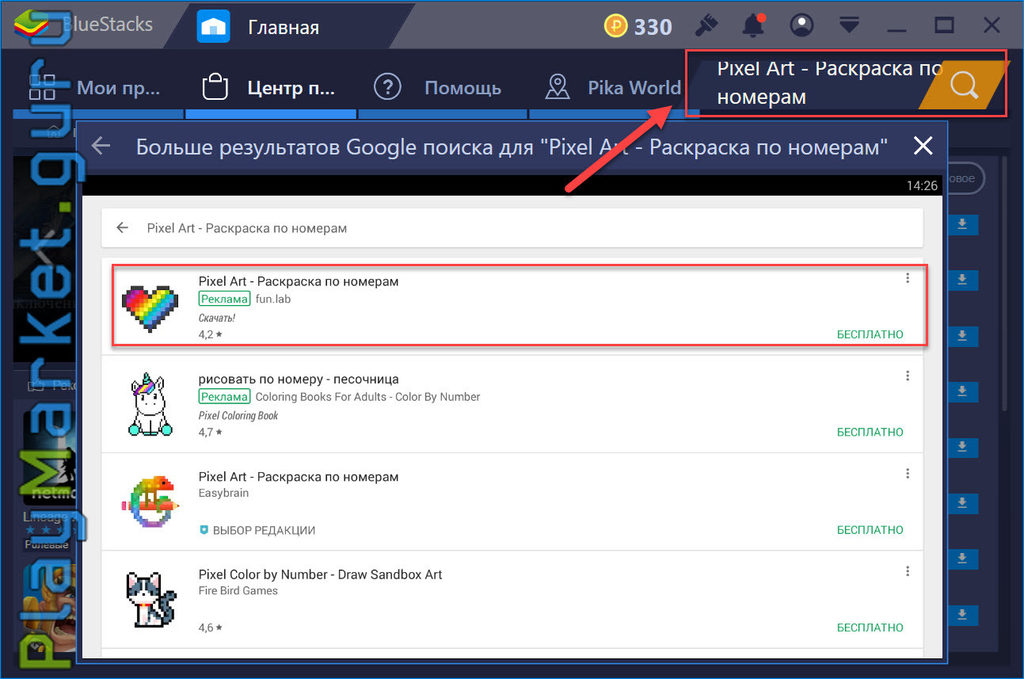Open options menu for fun.lab Pixel Art
Image resolution: width=1024 pixels, height=679 pixels.
pos(907,278)
